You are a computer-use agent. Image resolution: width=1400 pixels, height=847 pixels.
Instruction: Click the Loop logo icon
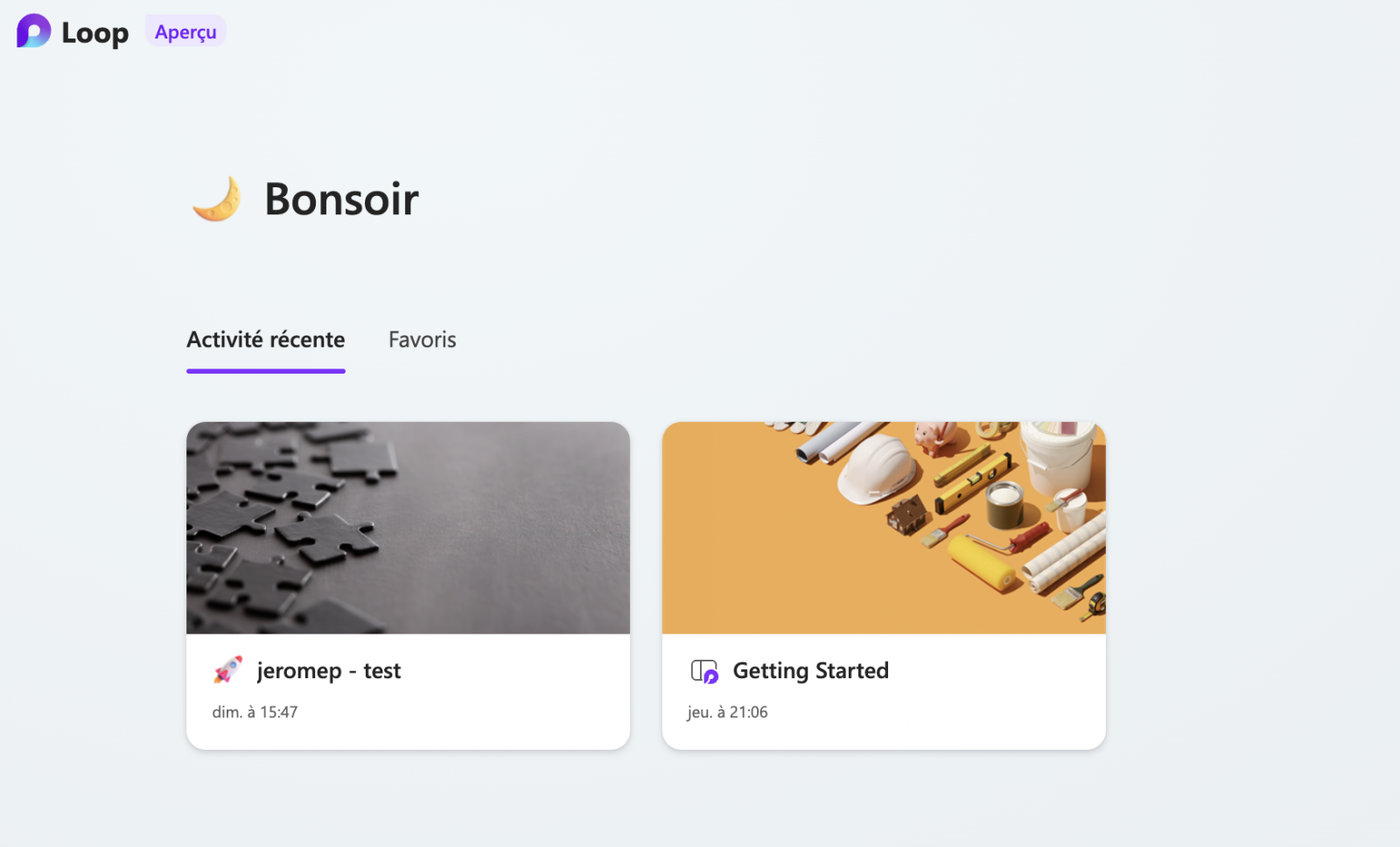click(33, 31)
